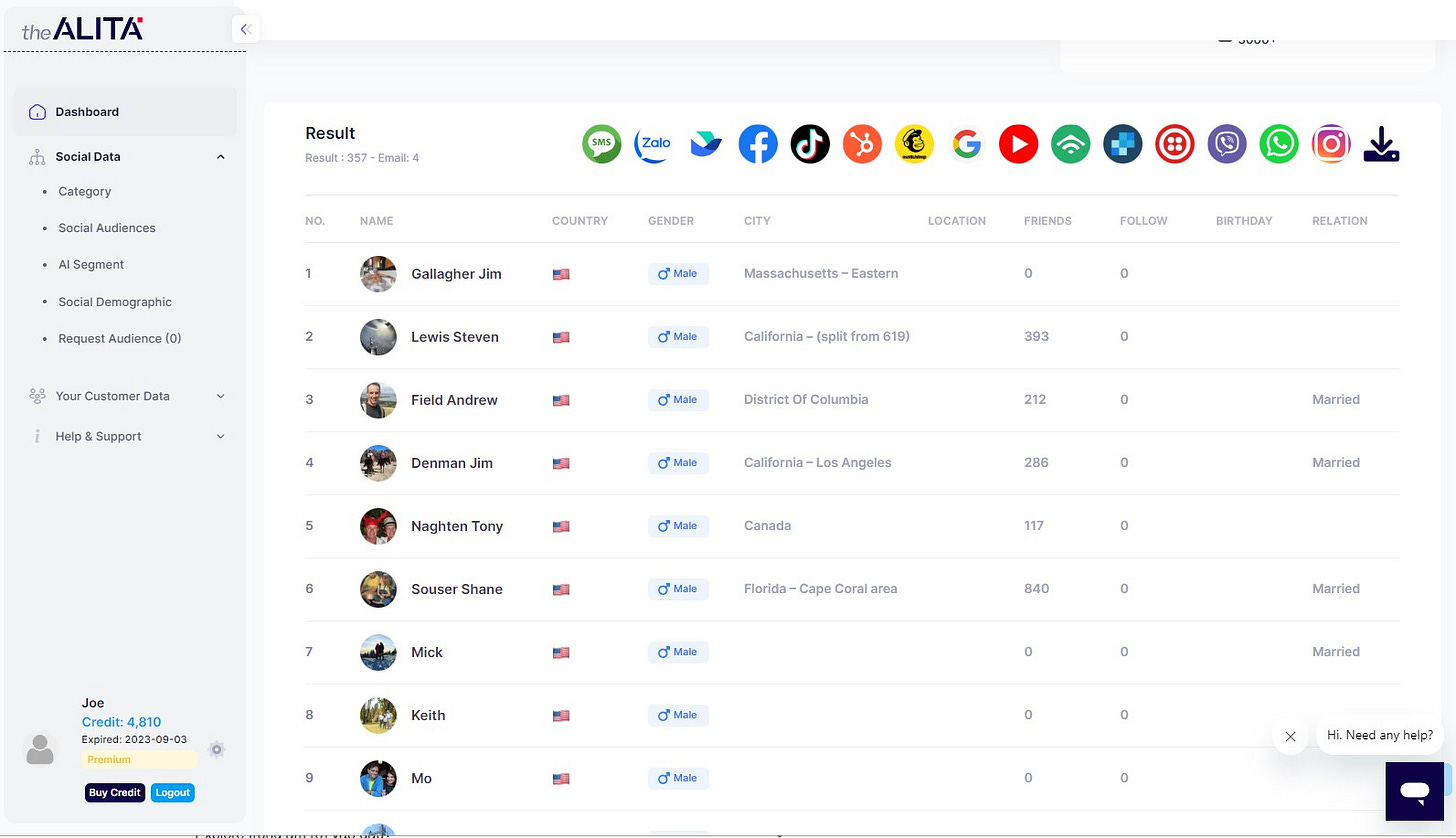Screen dimensions: 1456x838
Task: Open the Zalo export icon
Action: click(654, 145)
